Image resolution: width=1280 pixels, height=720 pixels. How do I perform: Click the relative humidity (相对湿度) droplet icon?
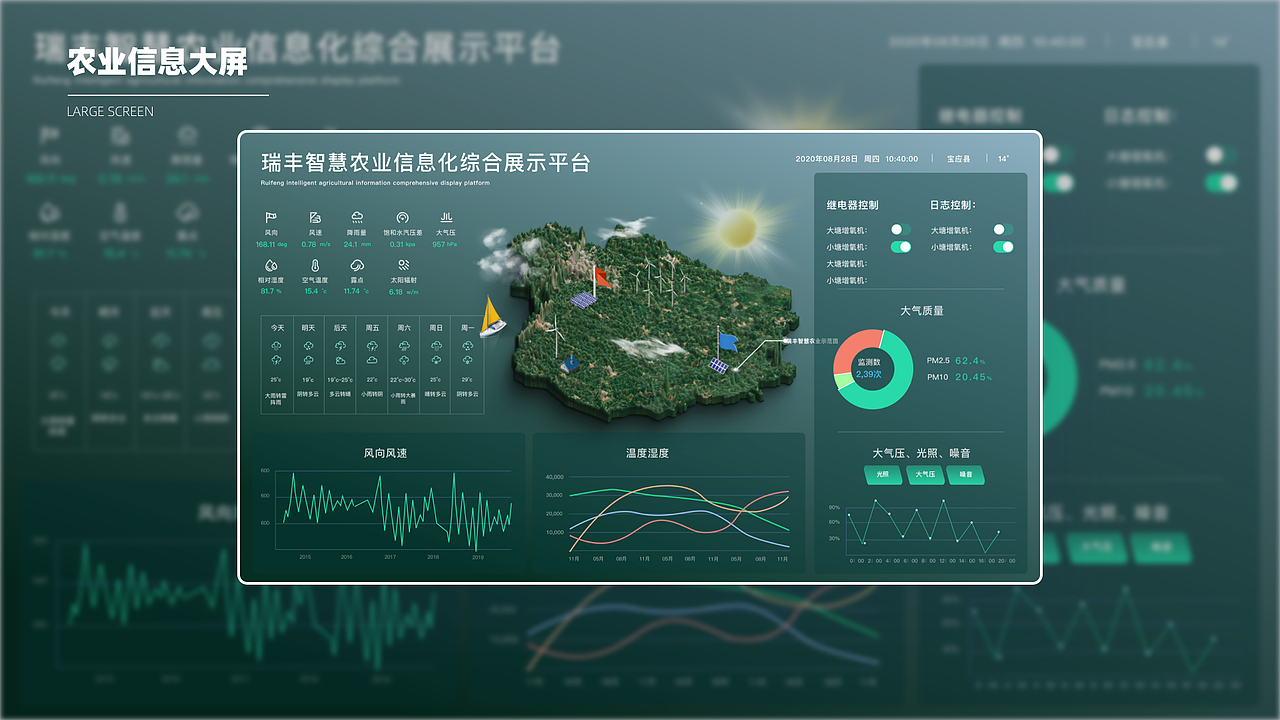click(271, 265)
